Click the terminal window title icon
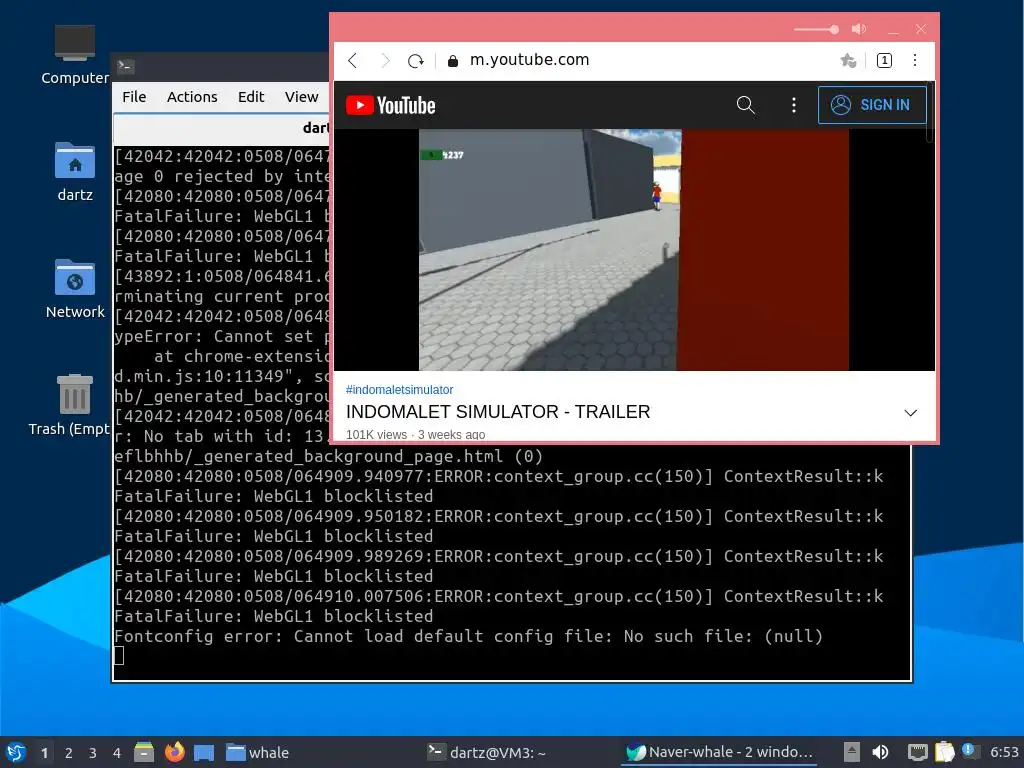 (x=125, y=66)
